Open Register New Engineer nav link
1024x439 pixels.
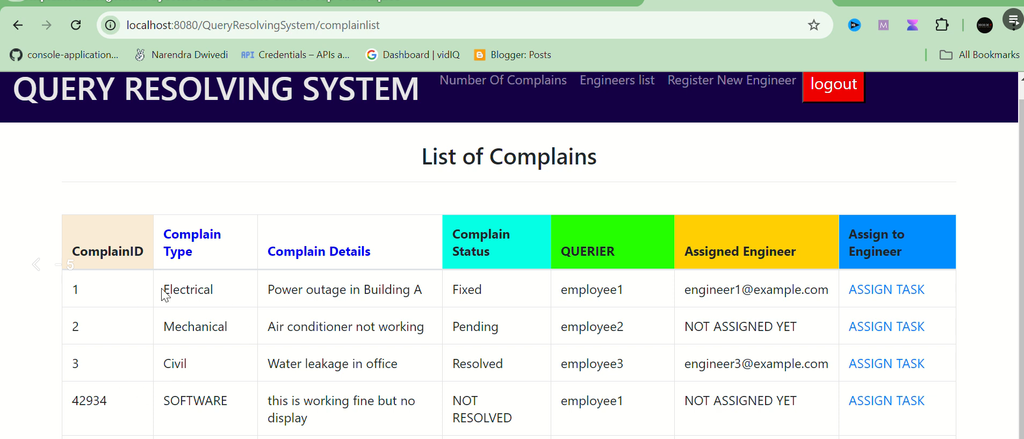point(731,80)
